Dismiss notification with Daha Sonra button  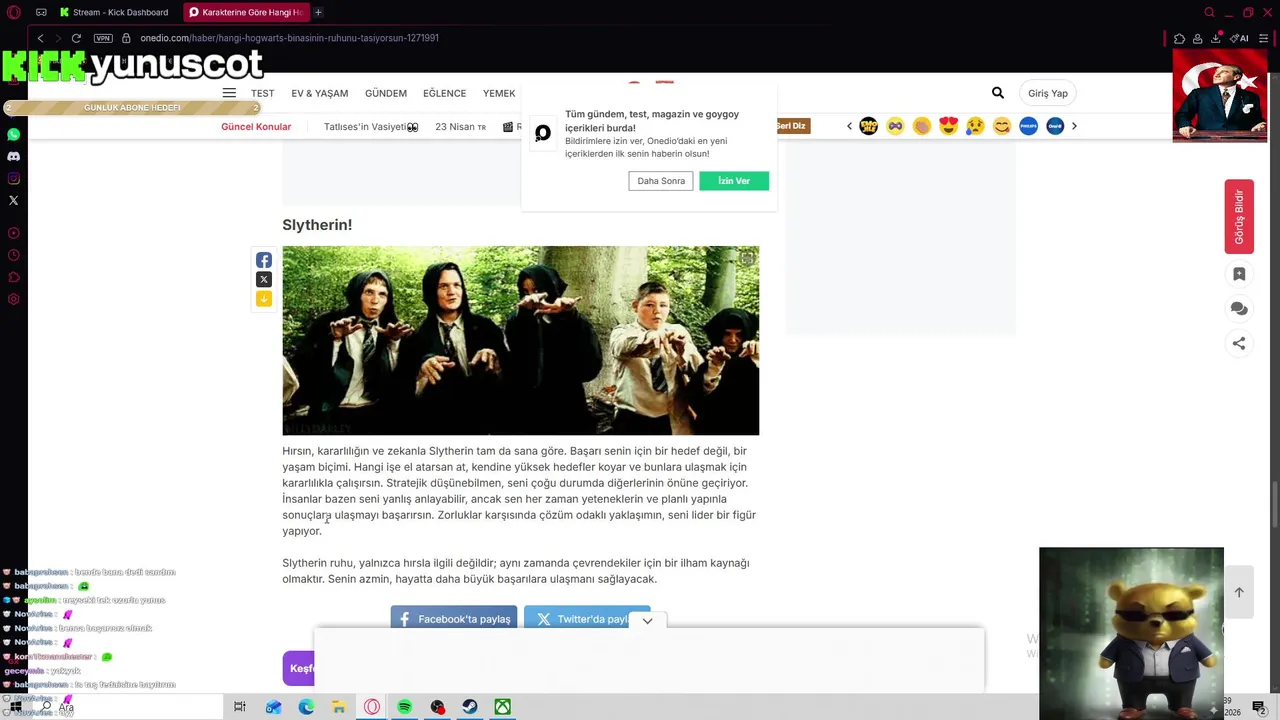point(661,181)
